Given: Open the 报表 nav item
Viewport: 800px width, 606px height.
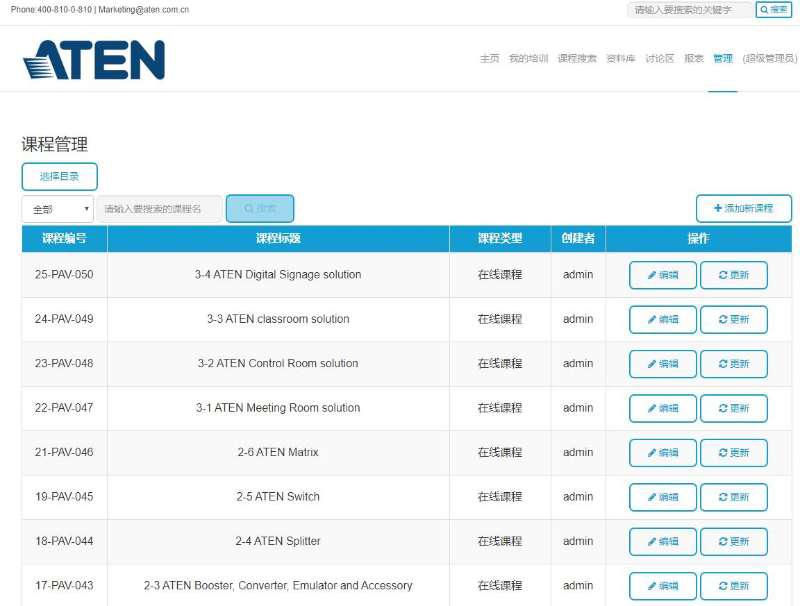Looking at the screenshot, I should coord(694,58).
